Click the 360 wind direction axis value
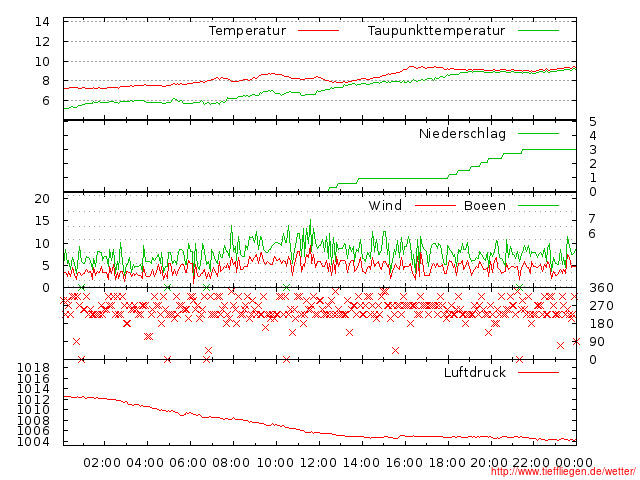 coord(601,288)
